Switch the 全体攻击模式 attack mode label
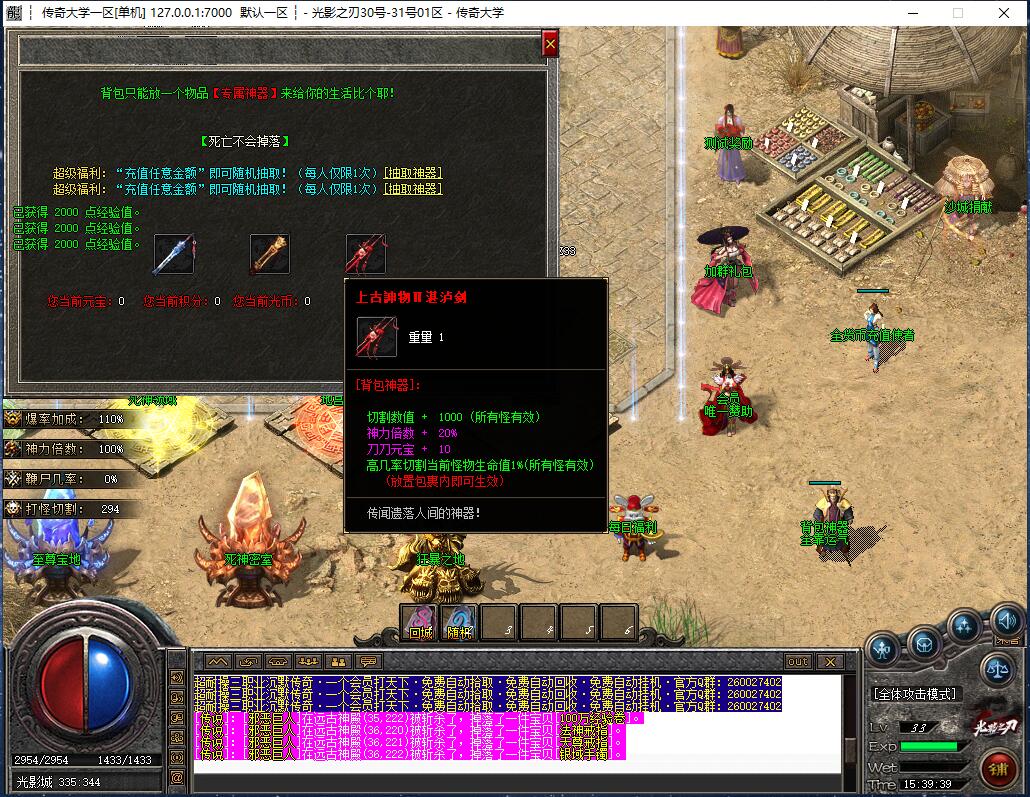 (x=915, y=694)
